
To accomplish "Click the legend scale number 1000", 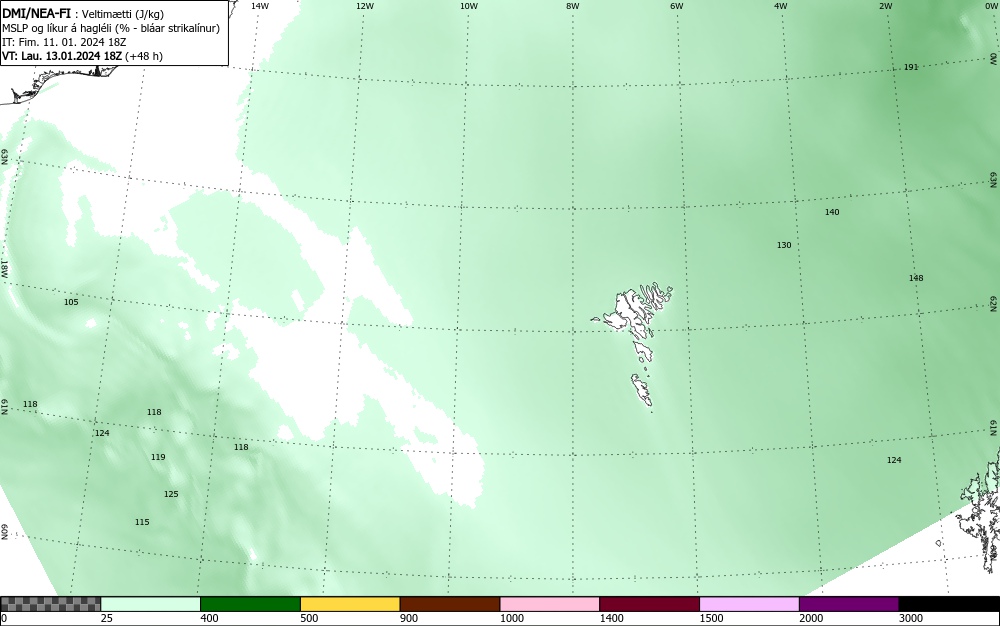I will pos(511,618).
